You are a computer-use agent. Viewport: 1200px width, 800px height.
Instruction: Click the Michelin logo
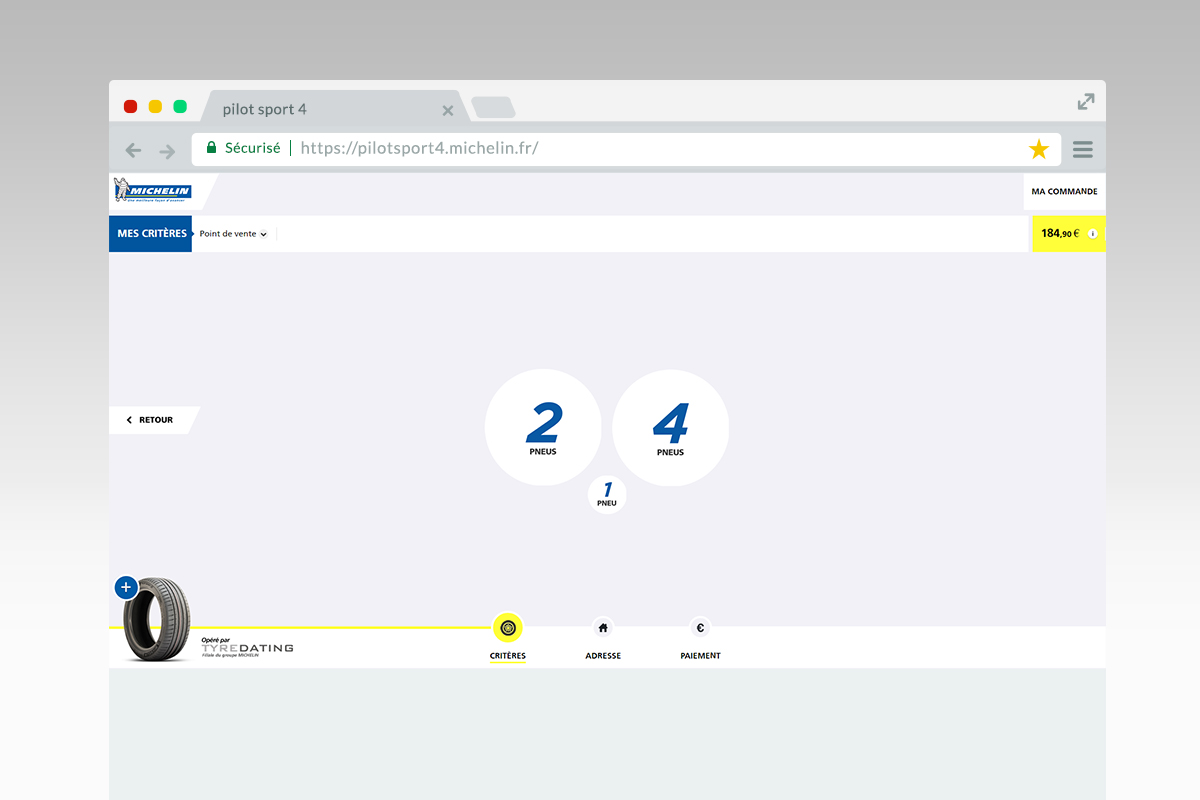(x=151, y=190)
